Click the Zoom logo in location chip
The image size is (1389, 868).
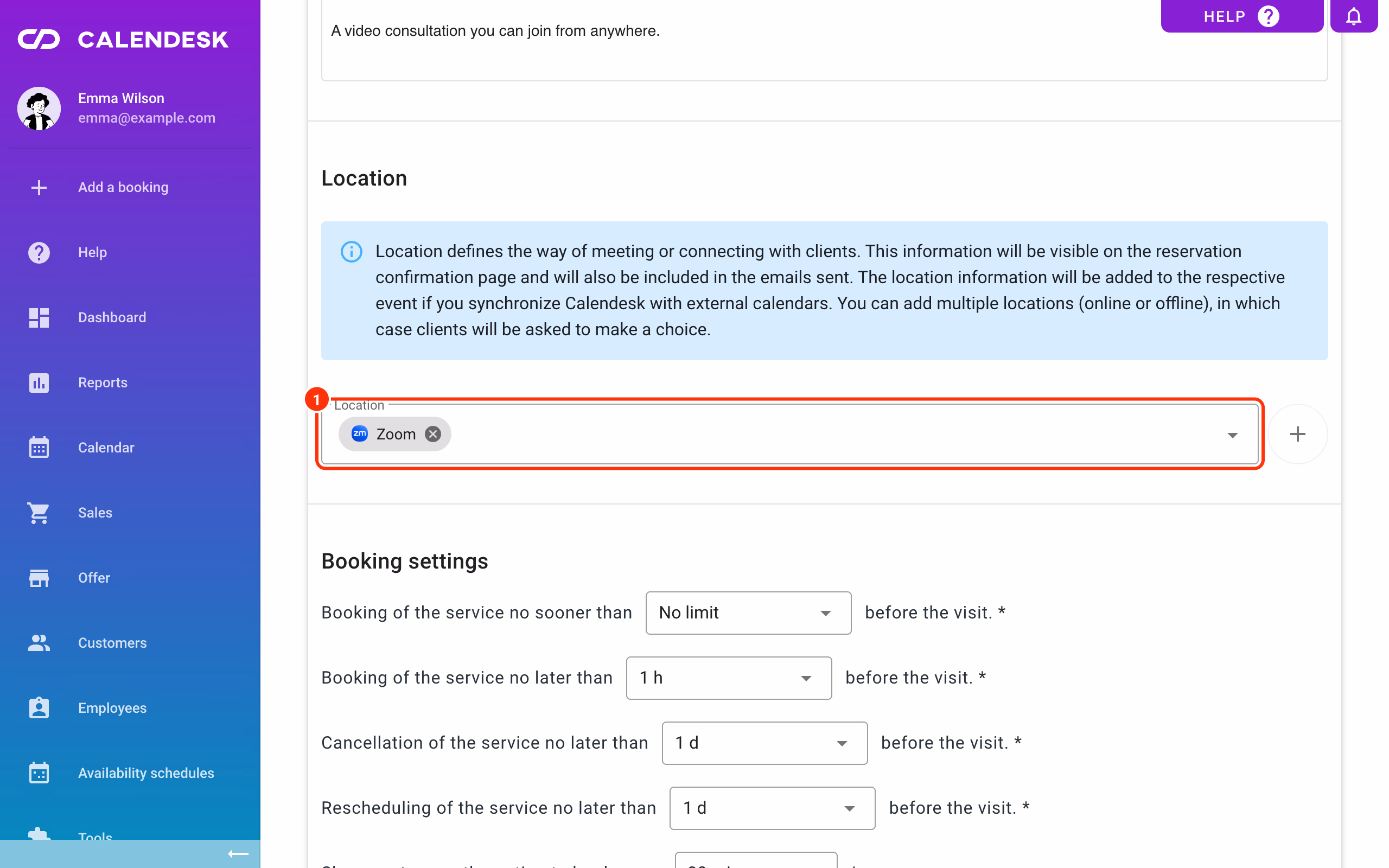360,434
